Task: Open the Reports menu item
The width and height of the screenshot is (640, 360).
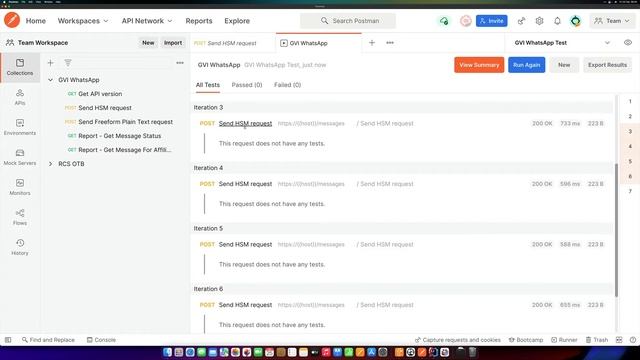Action: pyautogui.click(x=199, y=21)
